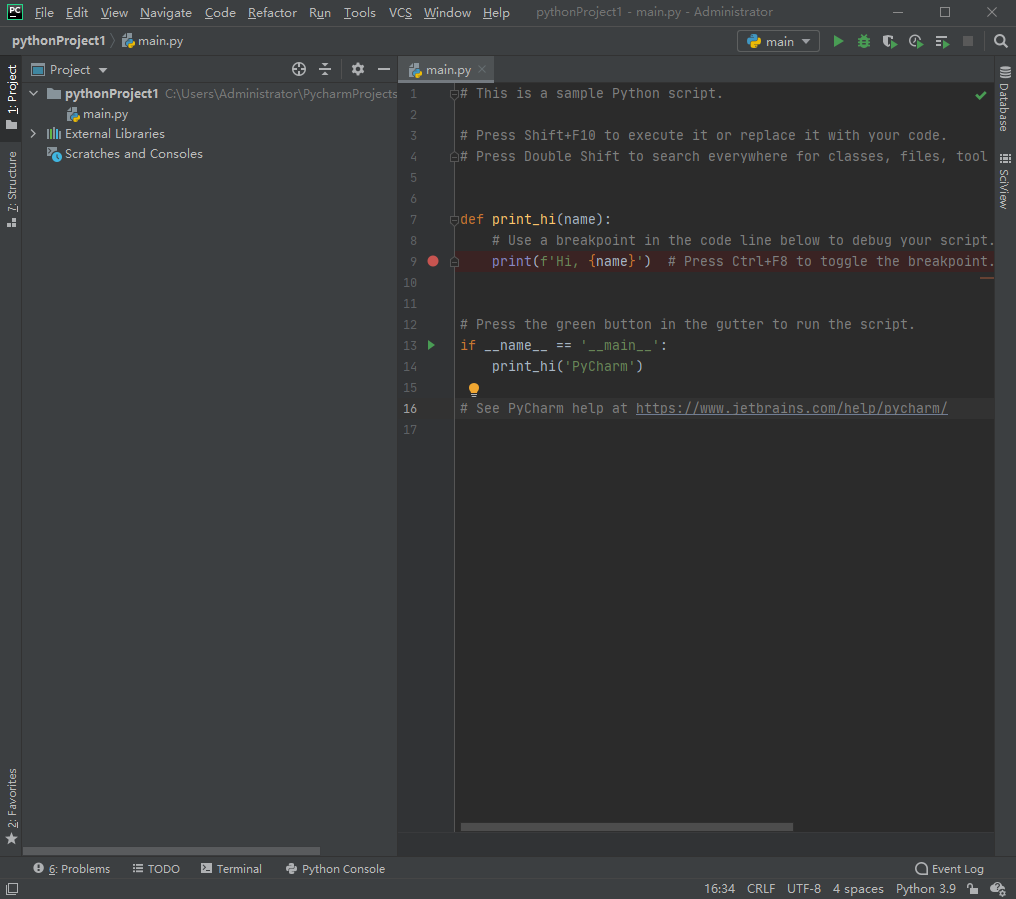Click the PyCharm logo icon
This screenshot has width=1016, height=899.
tap(14, 12)
